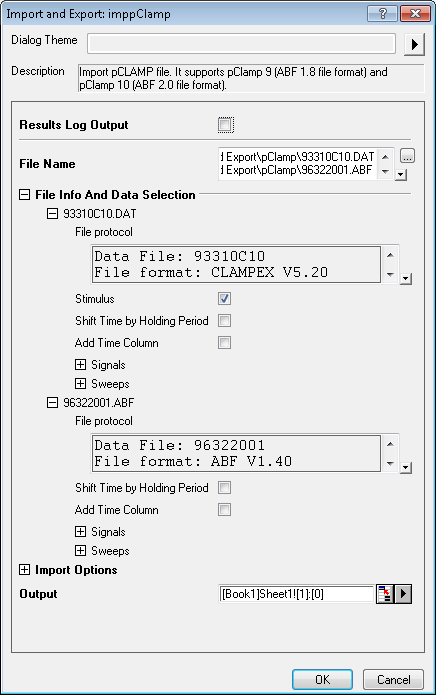Open the small menu under the File Name browse button
This screenshot has height=695, width=436.
(x=401, y=175)
